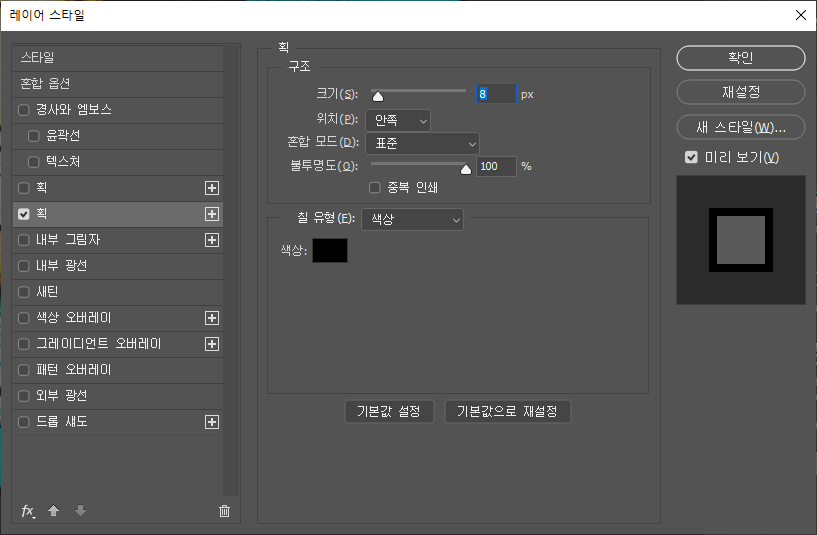Image resolution: width=817 pixels, height=535 pixels.
Task: Click the 크기 px input field
Action: coord(496,94)
